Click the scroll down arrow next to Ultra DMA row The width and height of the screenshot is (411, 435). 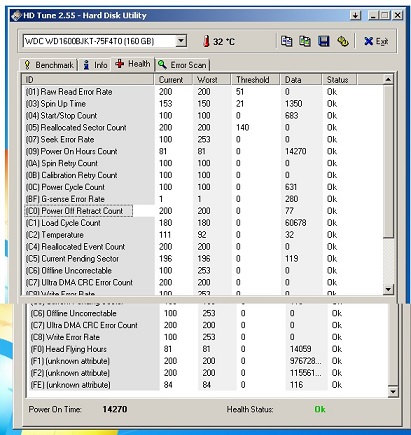[x=388, y=289]
